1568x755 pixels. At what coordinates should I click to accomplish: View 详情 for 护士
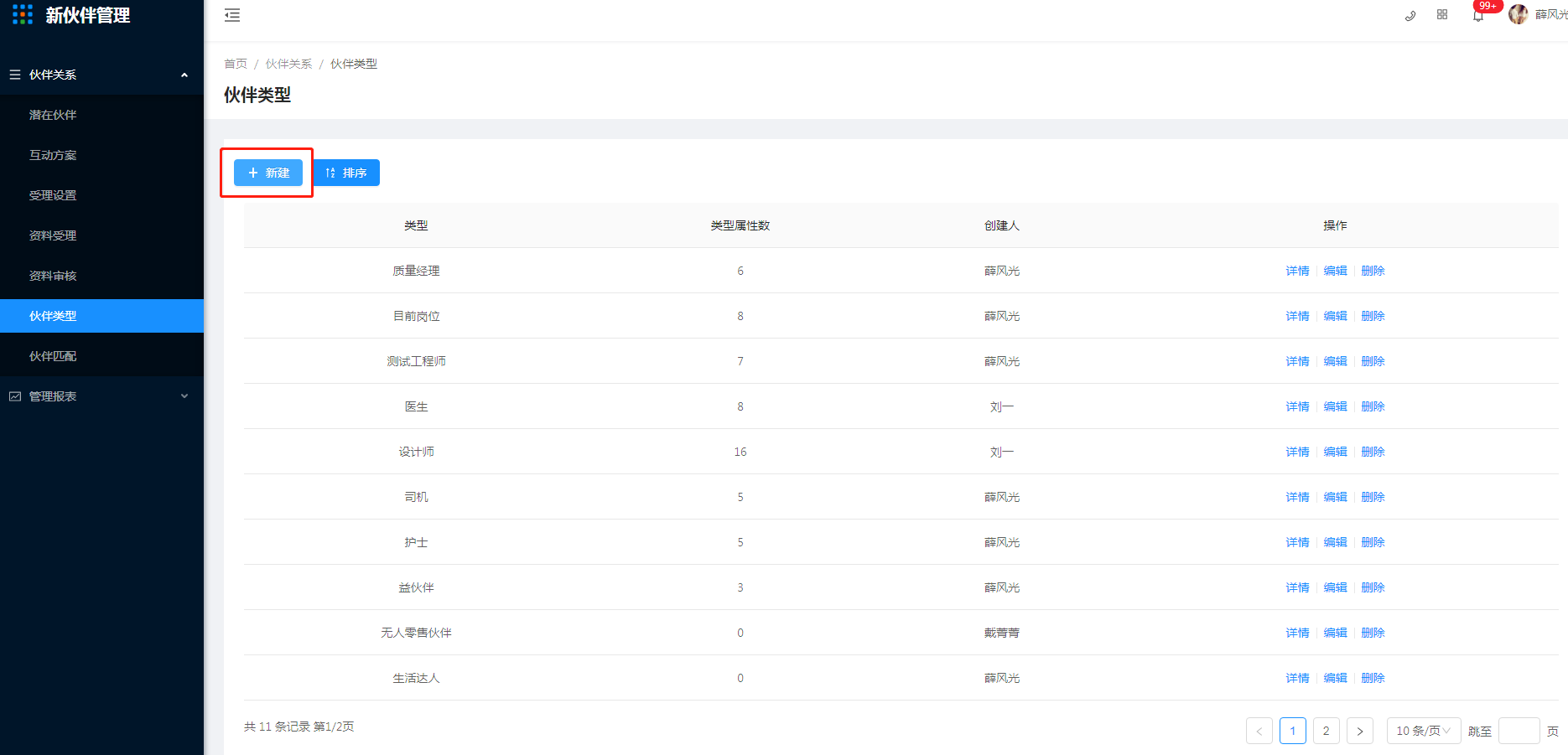point(1297,542)
